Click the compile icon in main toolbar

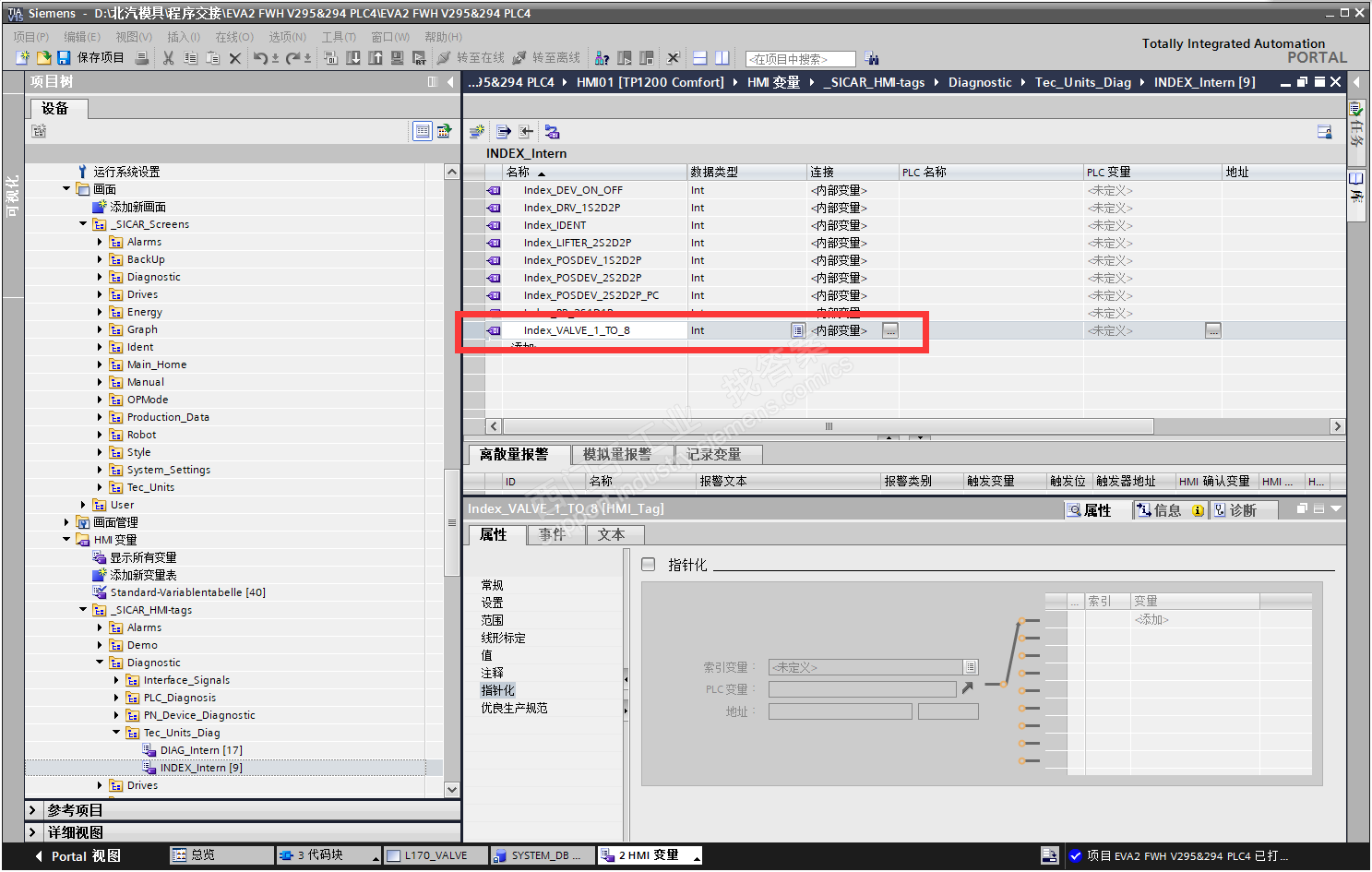coord(331,58)
